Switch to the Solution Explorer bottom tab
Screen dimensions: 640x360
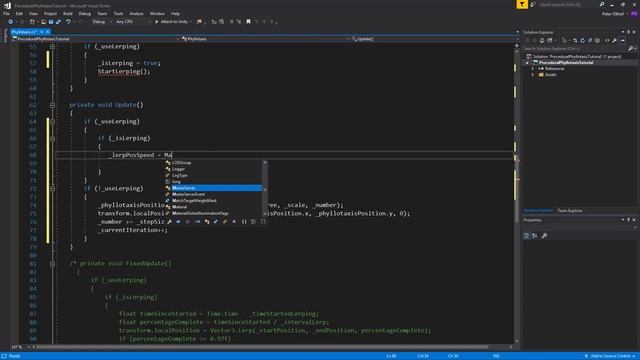coord(538,211)
